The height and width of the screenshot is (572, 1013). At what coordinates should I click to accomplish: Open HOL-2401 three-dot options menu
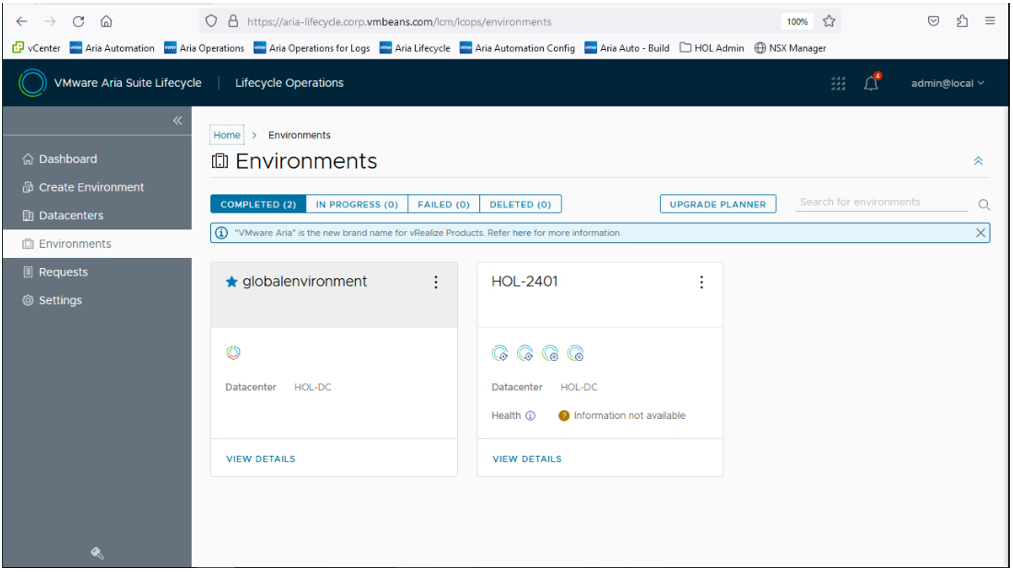pyautogui.click(x=701, y=283)
